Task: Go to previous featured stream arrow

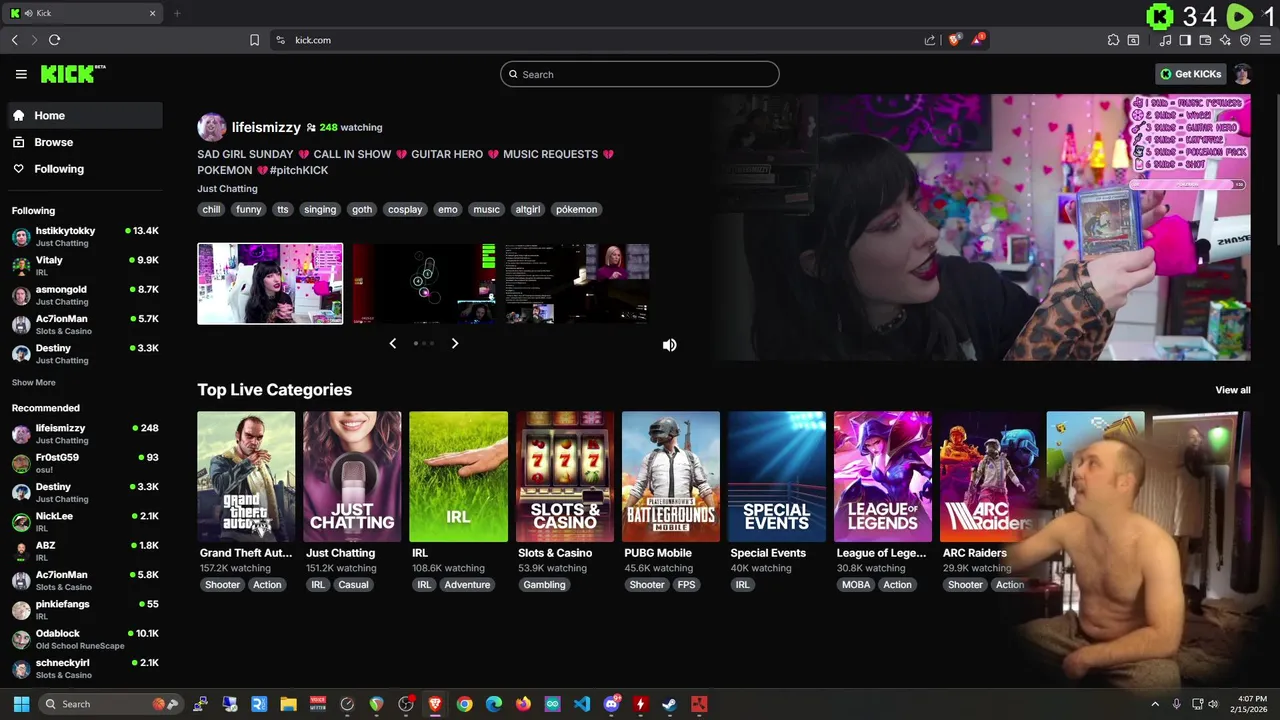Action: tap(392, 343)
